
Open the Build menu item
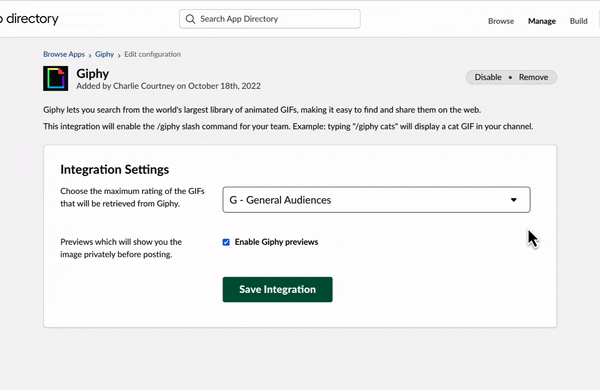click(578, 21)
